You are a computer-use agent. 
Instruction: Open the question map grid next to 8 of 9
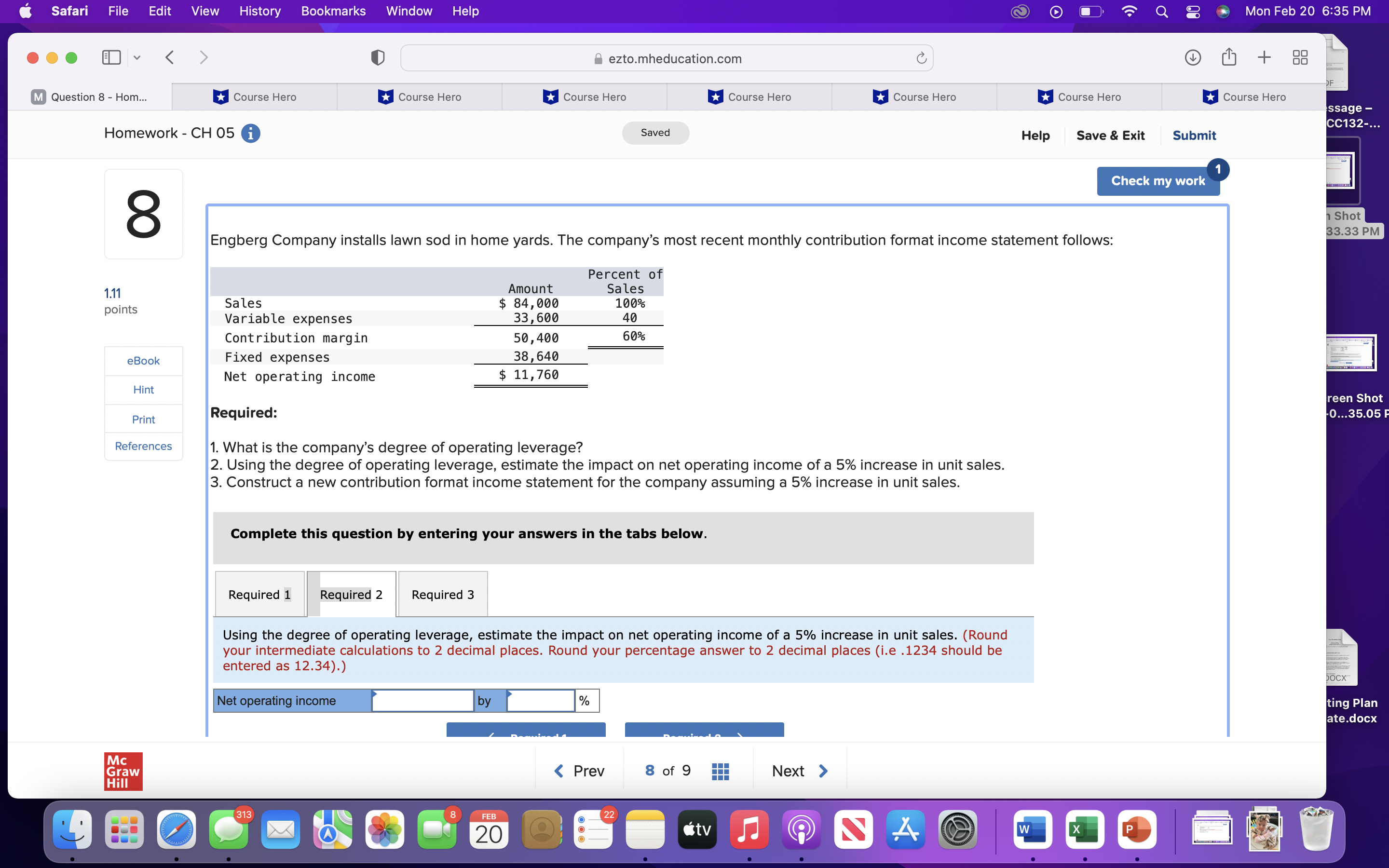pyautogui.click(x=721, y=771)
